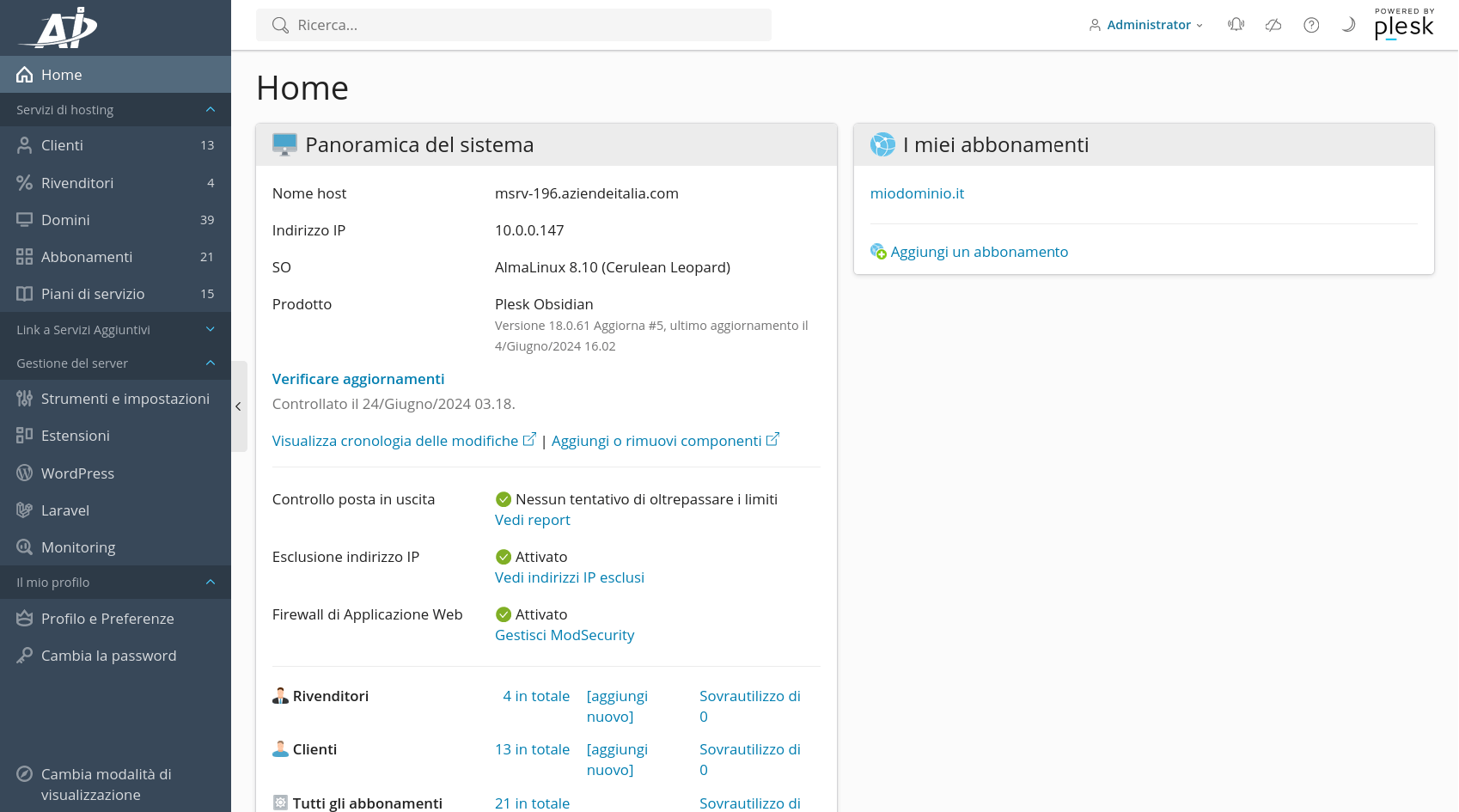Click aggiungi nuovo for Clienti
This screenshot has height=812, width=1459.
tap(617, 760)
